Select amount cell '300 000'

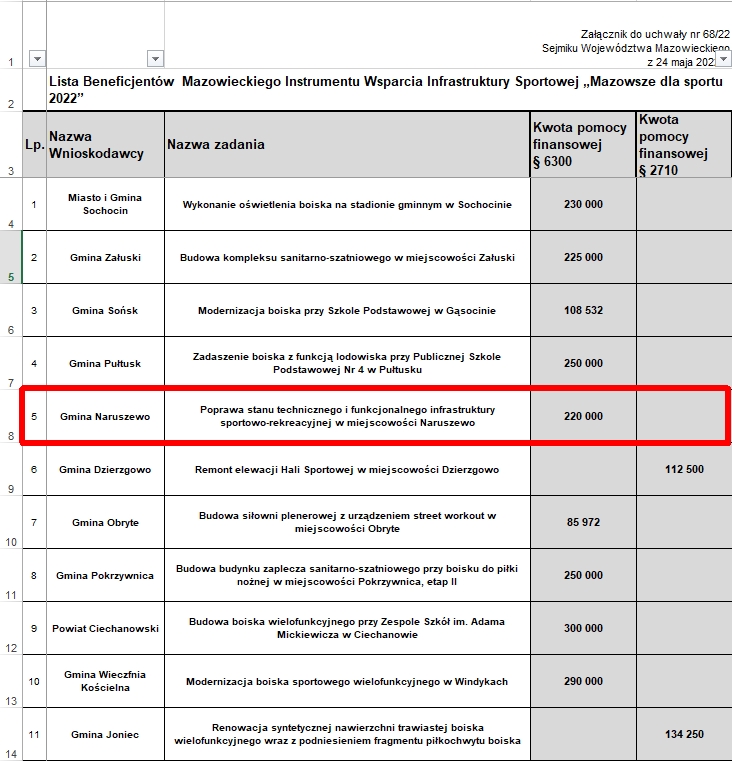coord(583,628)
